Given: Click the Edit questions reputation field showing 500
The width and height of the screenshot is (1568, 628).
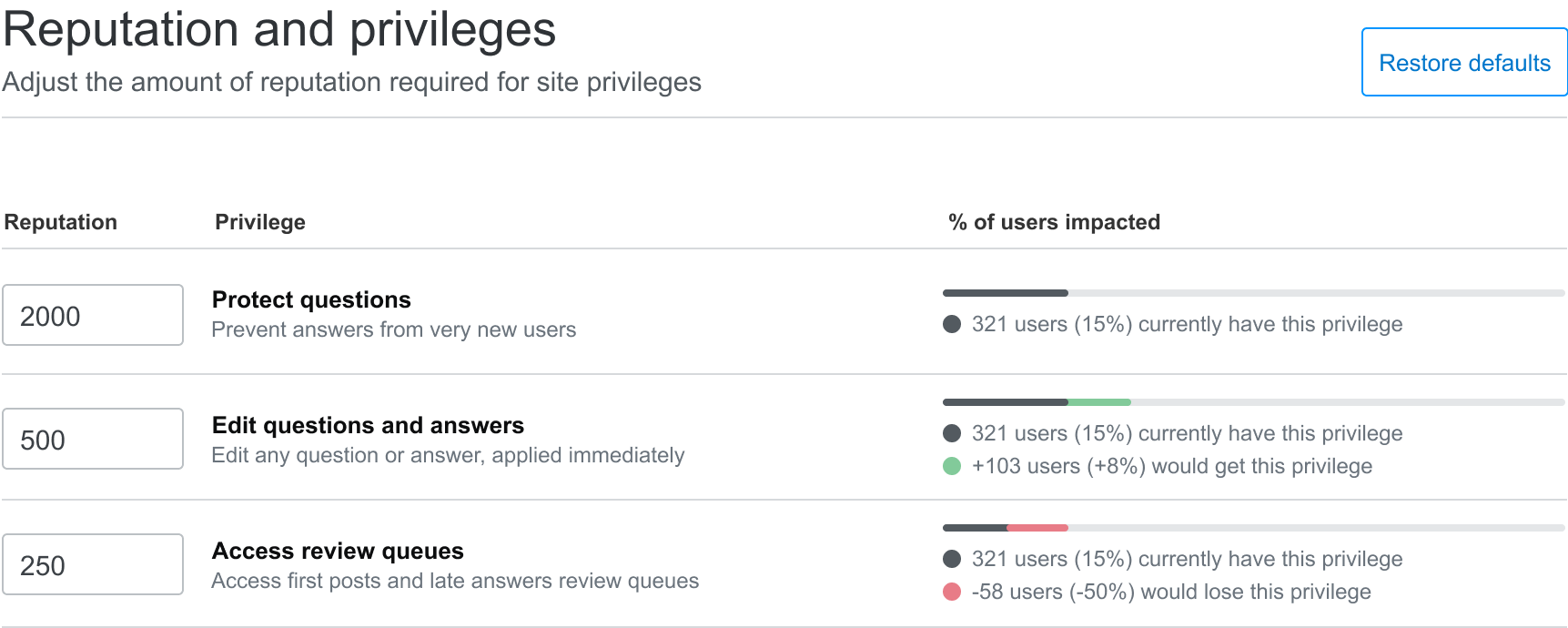Looking at the screenshot, I should click(x=93, y=439).
